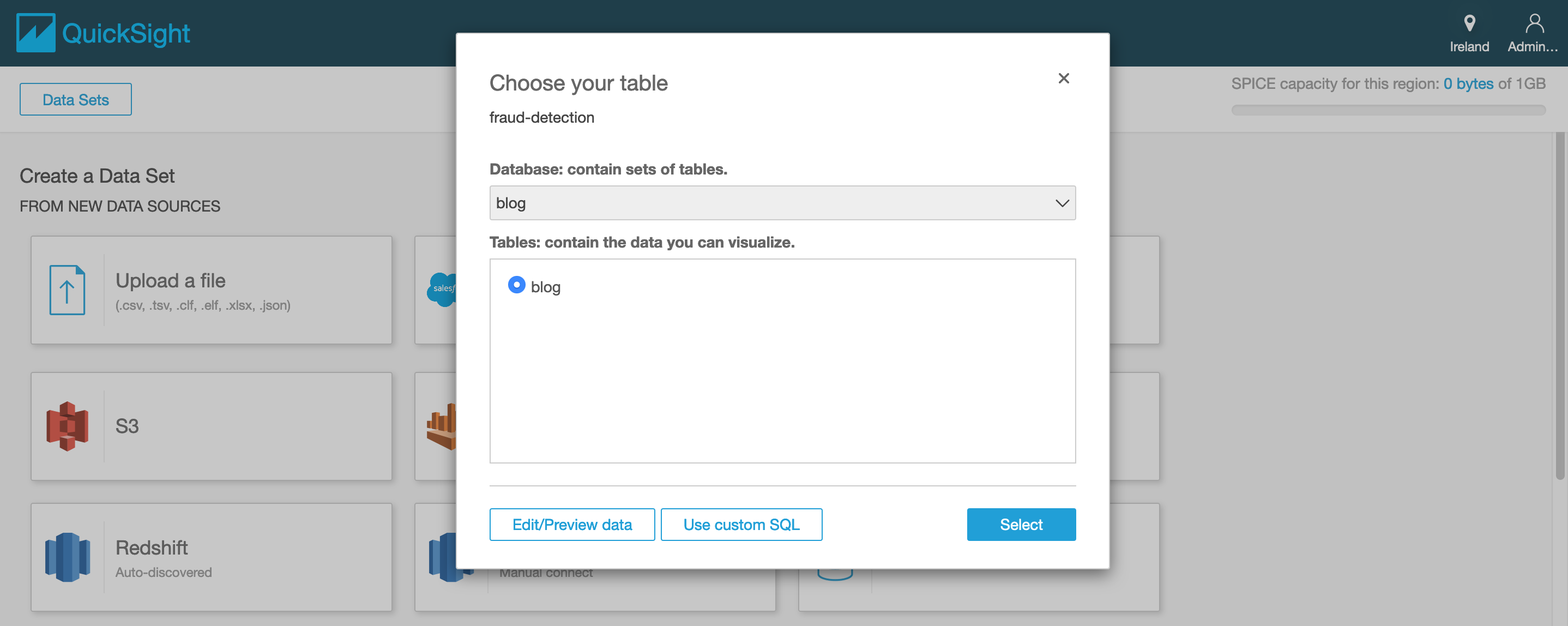This screenshot has height=626, width=1568.
Task: Click the Salesforce cloud icon
Action: tap(442, 289)
